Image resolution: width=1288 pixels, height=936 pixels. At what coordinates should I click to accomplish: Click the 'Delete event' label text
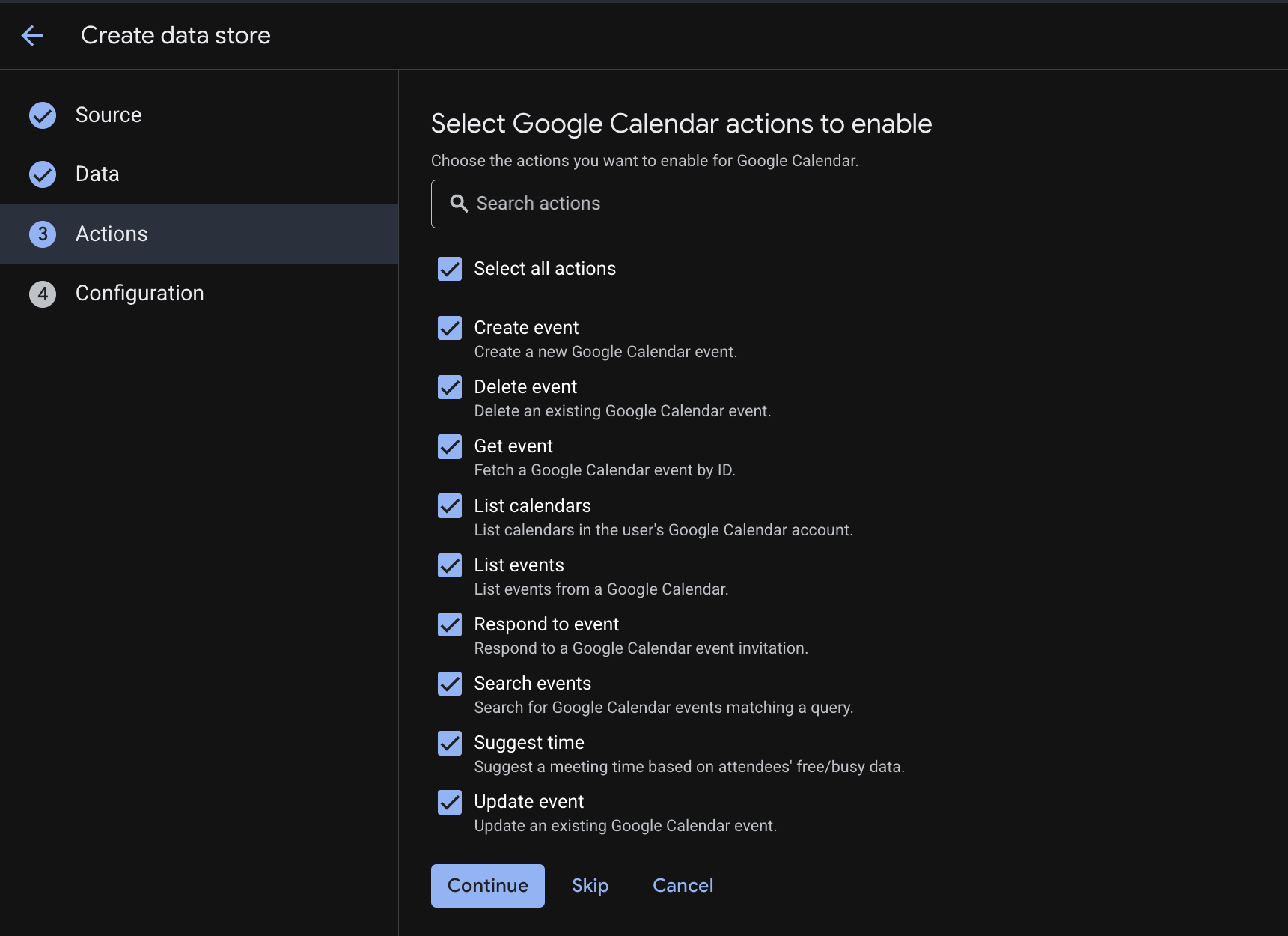pyautogui.click(x=525, y=387)
